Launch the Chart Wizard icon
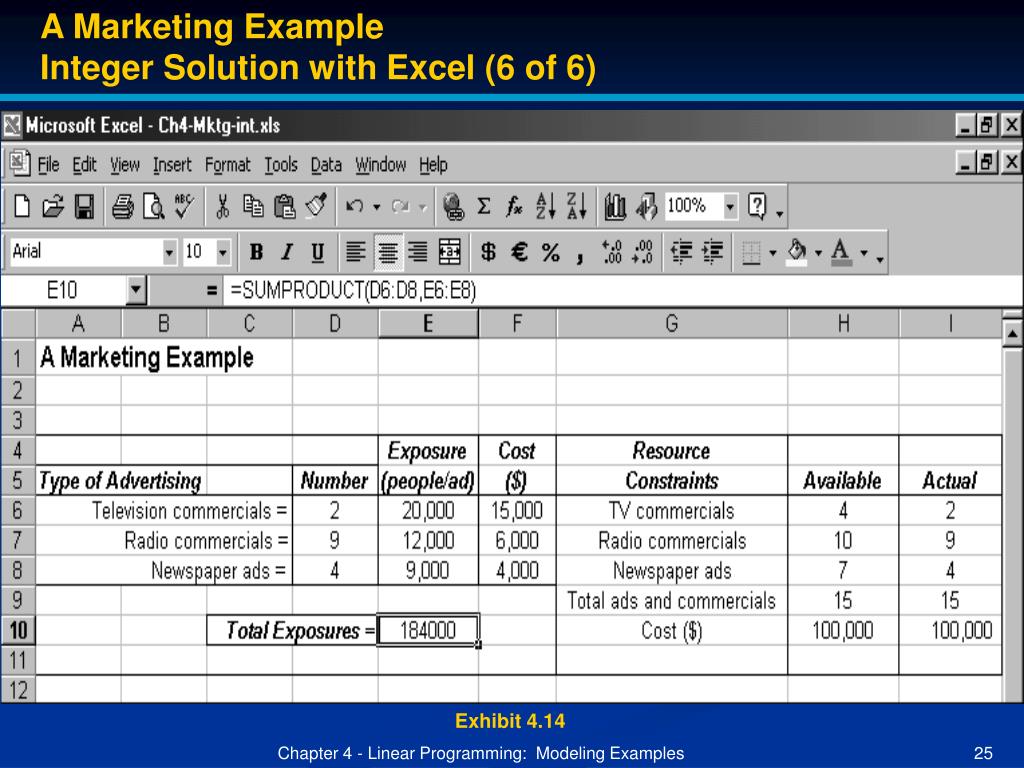 615,207
